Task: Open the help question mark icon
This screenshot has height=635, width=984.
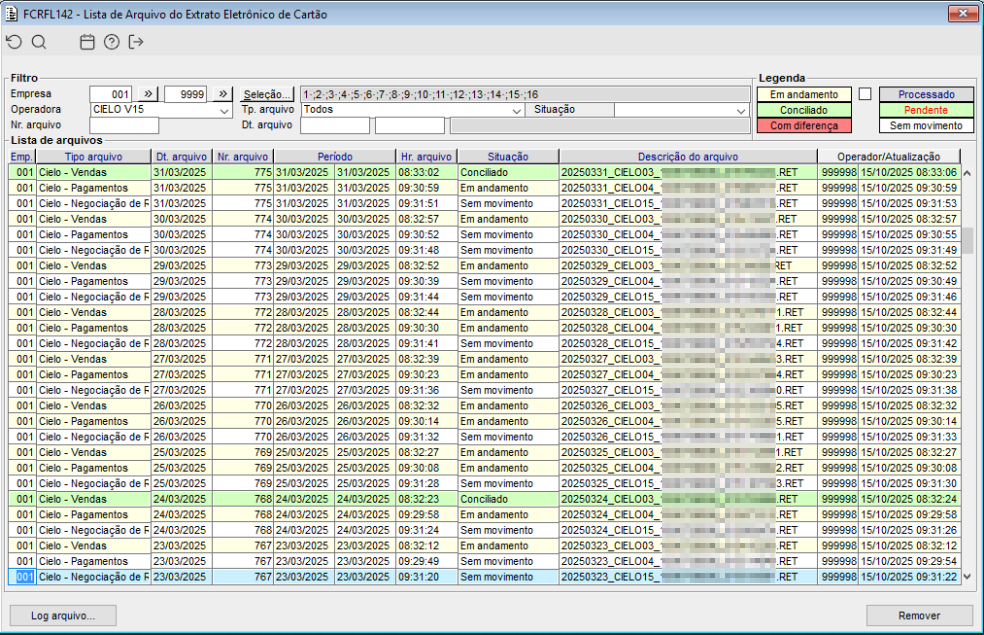Action: point(112,42)
